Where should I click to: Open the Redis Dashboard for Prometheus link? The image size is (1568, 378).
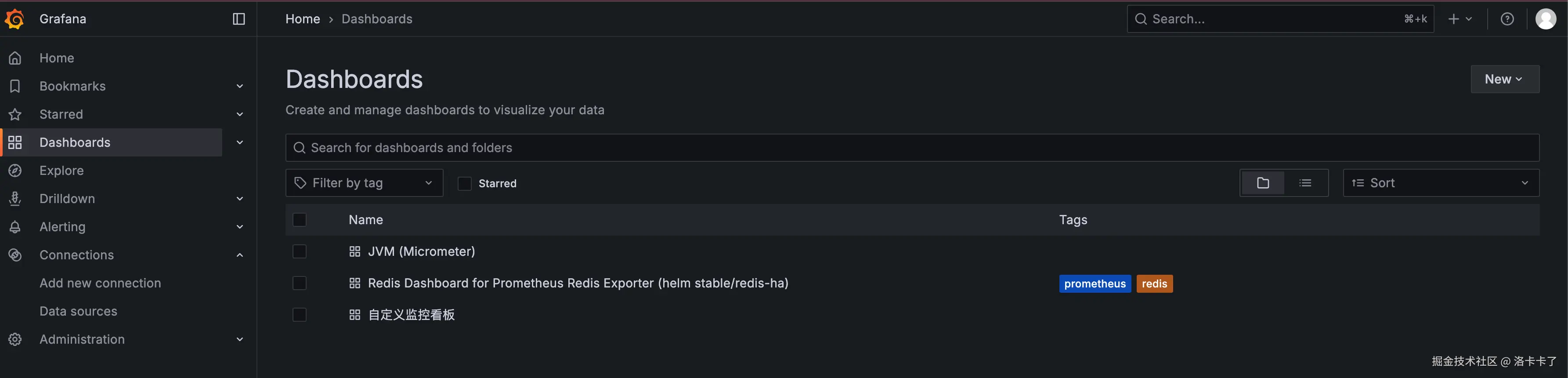click(578, 283)
